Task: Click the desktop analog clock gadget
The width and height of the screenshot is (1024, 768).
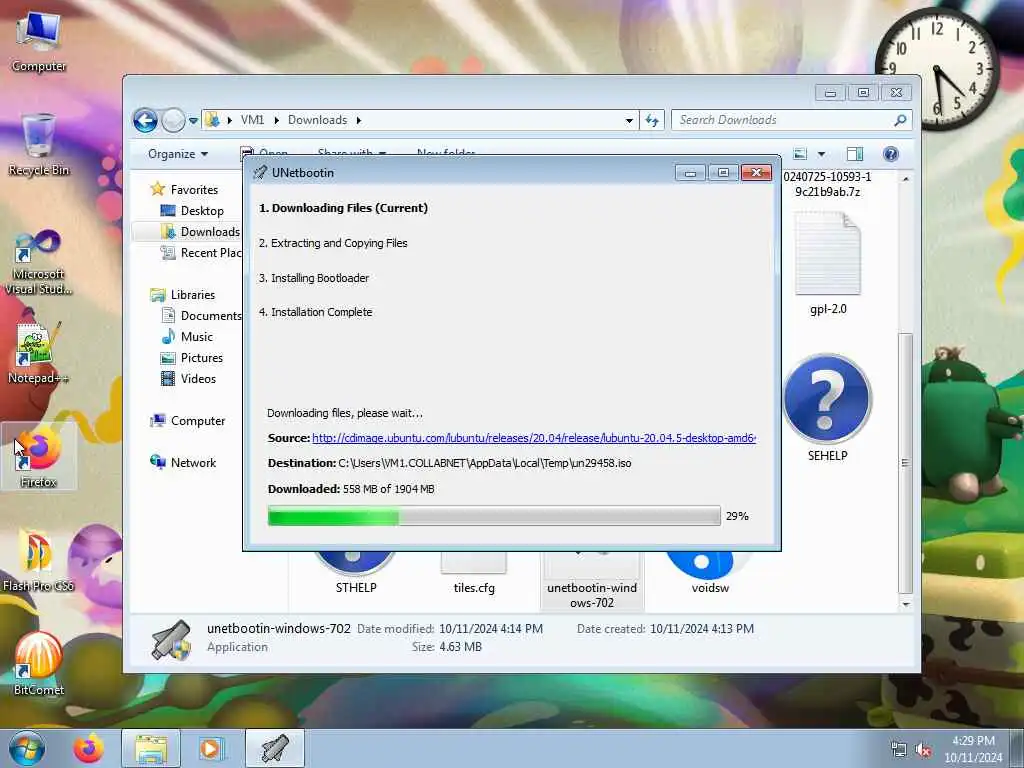Action: 936,68
